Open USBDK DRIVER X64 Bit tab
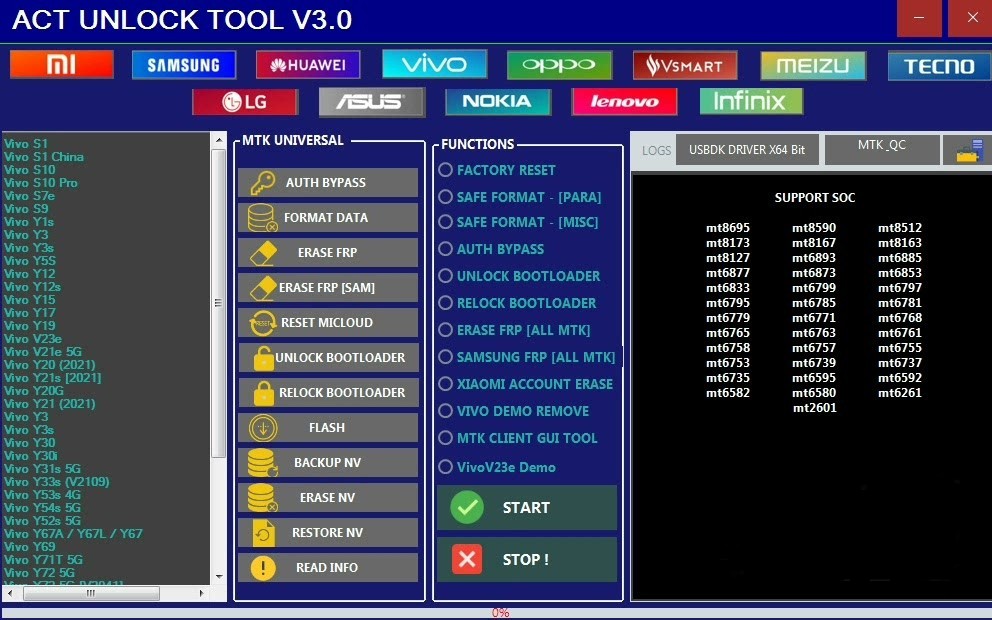This screenshot has width=992, height=620. click(747, 150)
